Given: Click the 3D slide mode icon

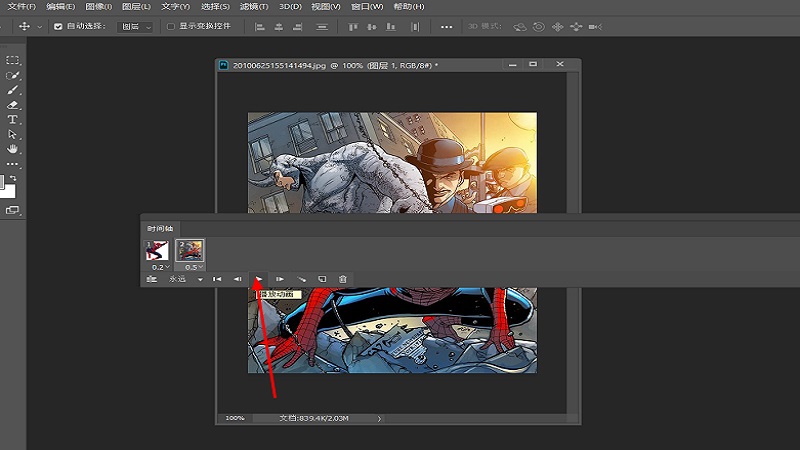Looking at the screenshot, I should click(x=576, y=27).
